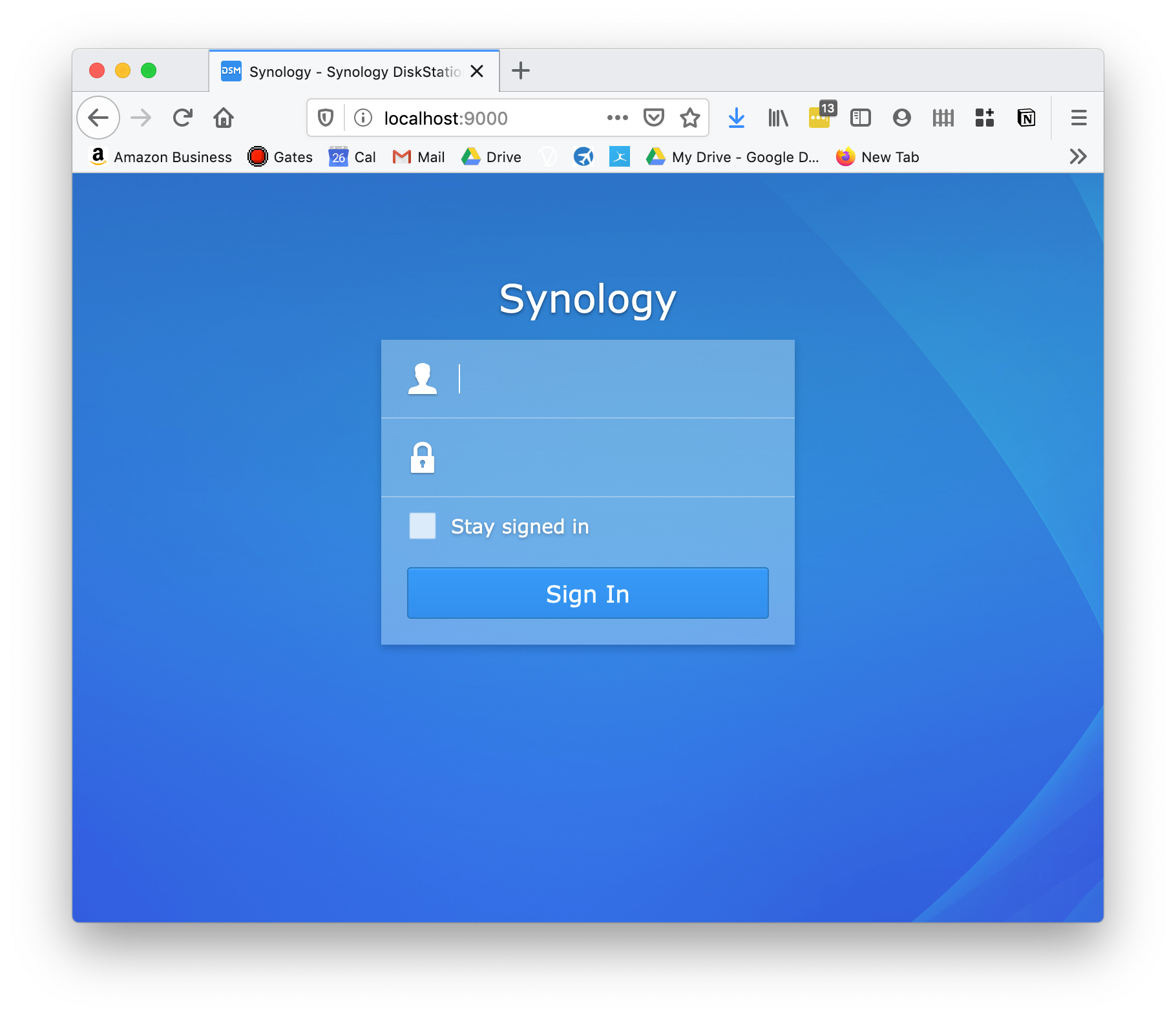Select the Synology DiskStation tab

pos(354,71)
